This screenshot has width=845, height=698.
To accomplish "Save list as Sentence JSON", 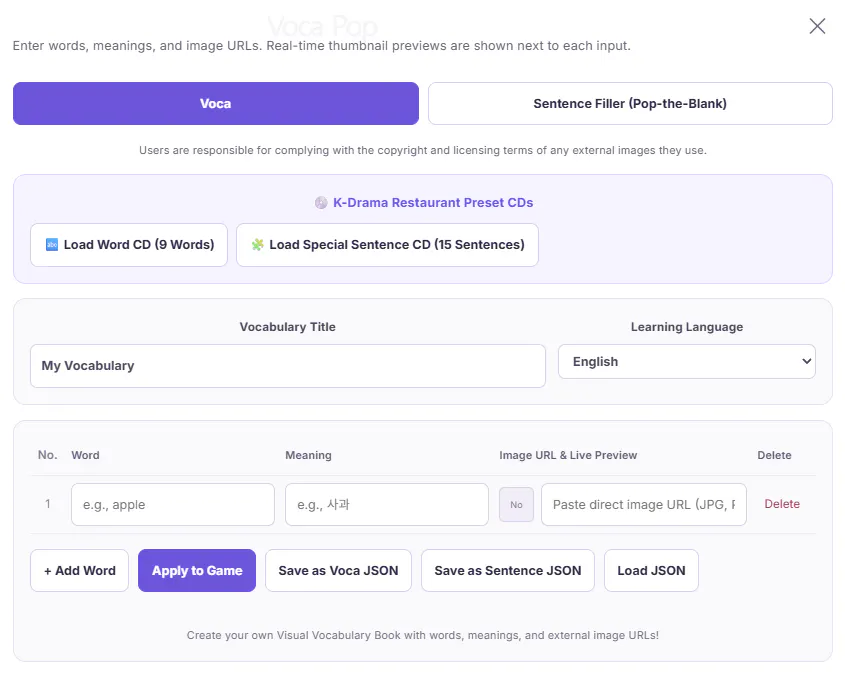I will point(508,570).
